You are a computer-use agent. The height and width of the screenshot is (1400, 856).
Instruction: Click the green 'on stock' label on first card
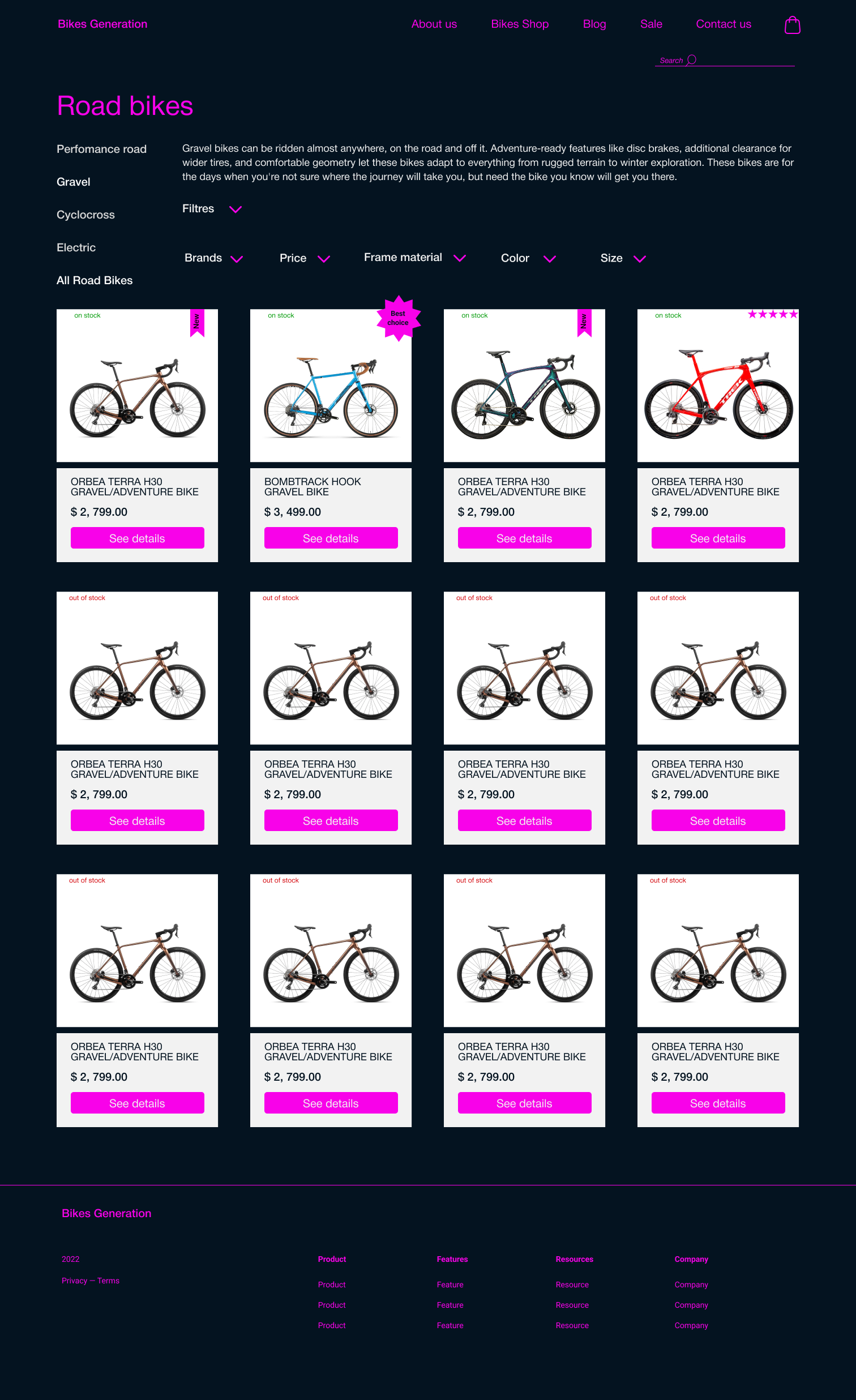pyautogui.click(x=87, y=315)
